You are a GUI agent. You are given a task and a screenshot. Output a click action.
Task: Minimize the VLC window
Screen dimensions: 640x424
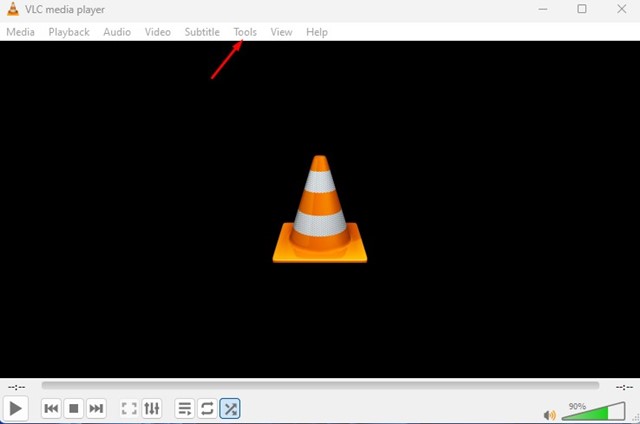[543, 9]
